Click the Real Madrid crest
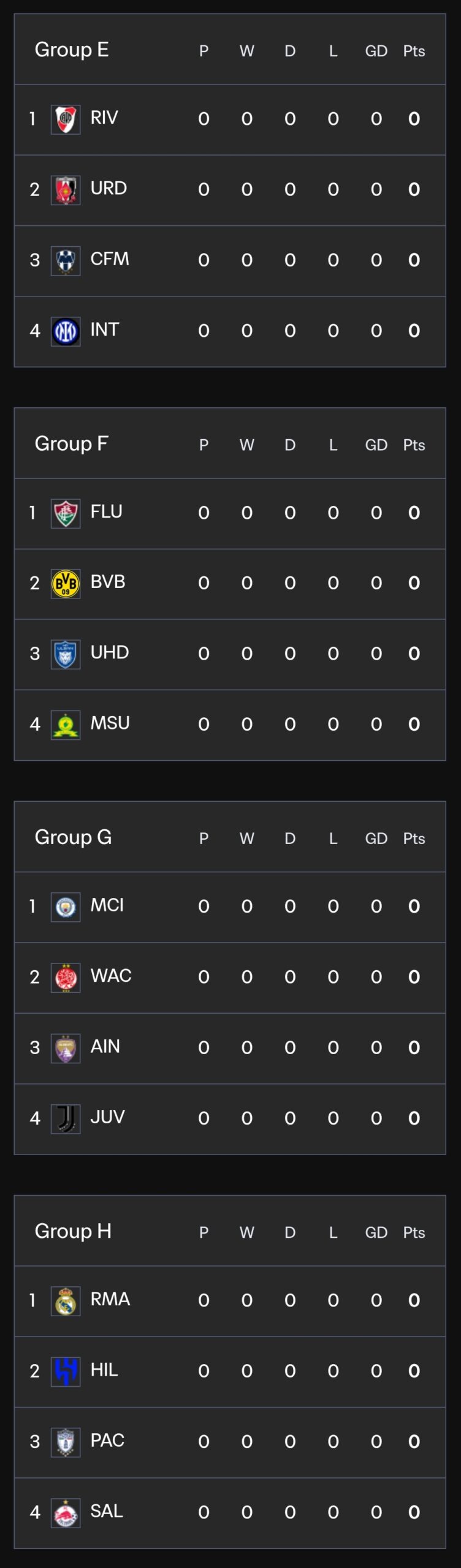This screenshot has height=1568, width=461. pos(66,1301)
